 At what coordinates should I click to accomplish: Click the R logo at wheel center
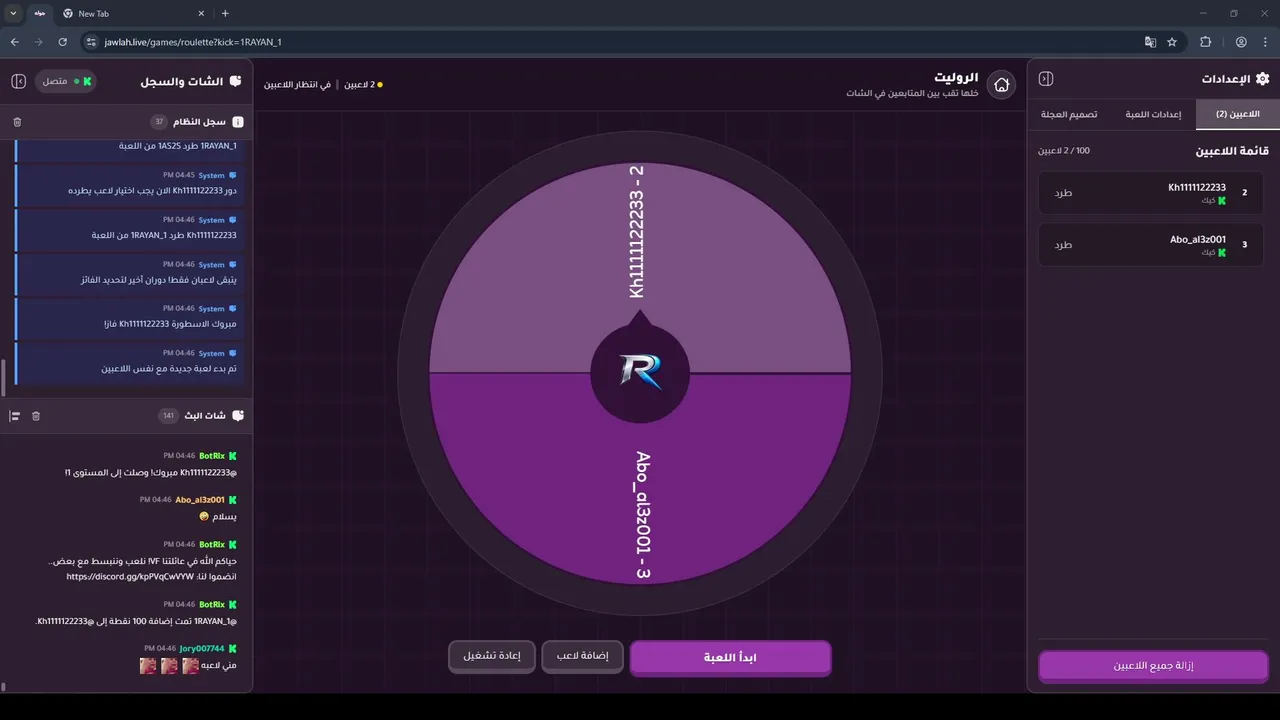(x=640, y=372)
